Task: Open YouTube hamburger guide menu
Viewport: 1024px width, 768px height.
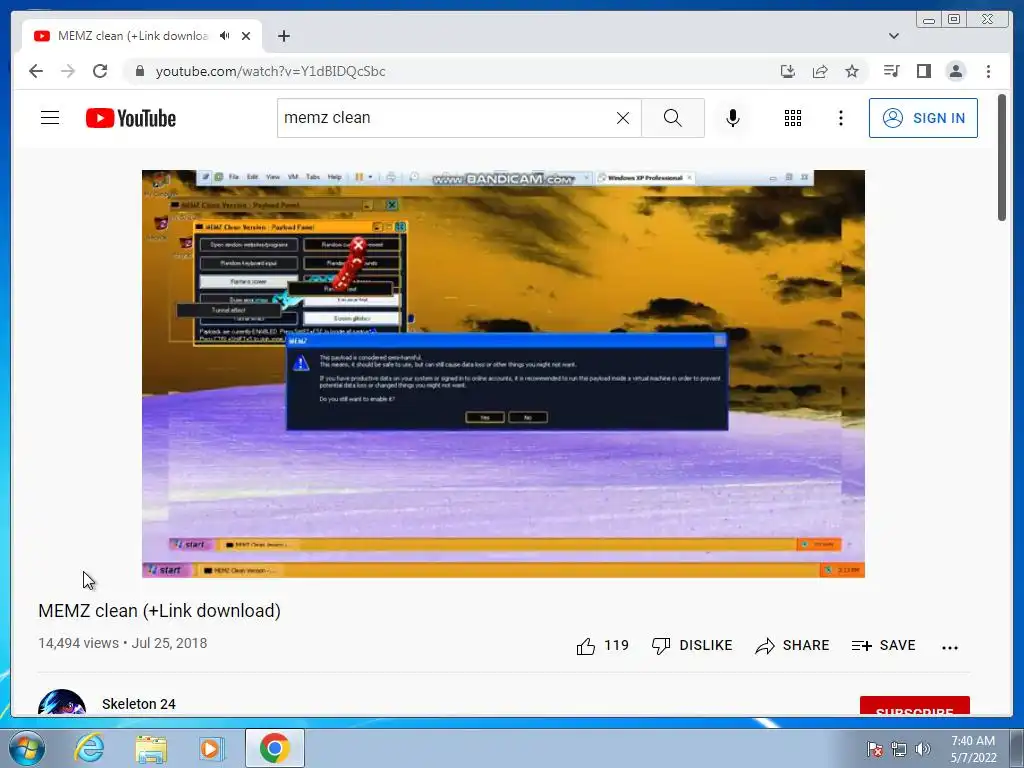Action: [50, 118]
